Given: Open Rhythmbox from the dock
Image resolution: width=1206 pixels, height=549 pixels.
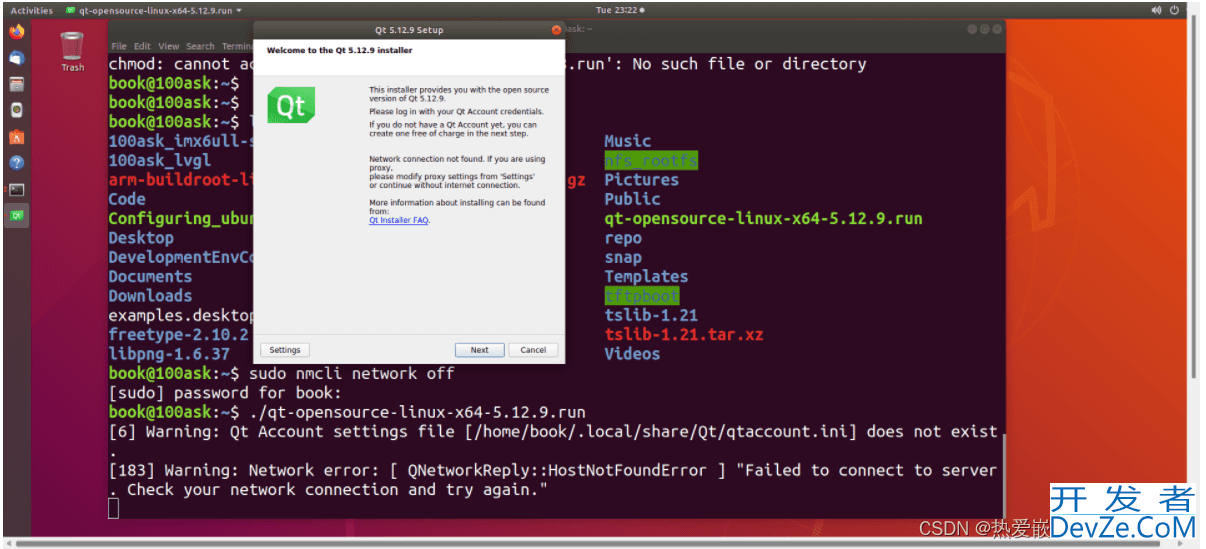Looking at the screenshot, I should tap(16, 110).
